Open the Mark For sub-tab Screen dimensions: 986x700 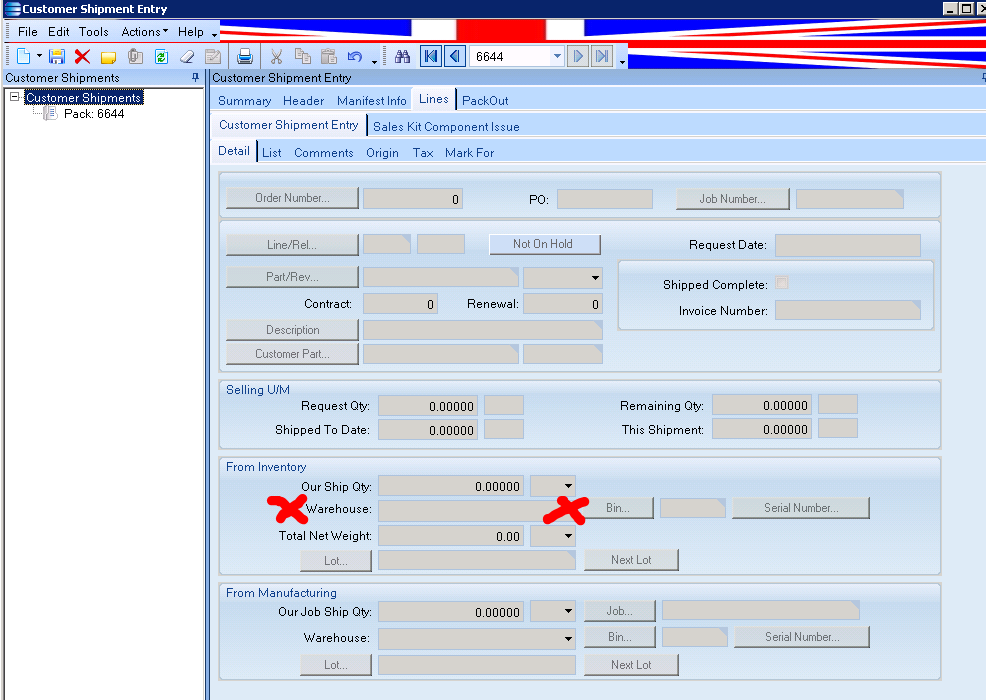pos(469,153)
